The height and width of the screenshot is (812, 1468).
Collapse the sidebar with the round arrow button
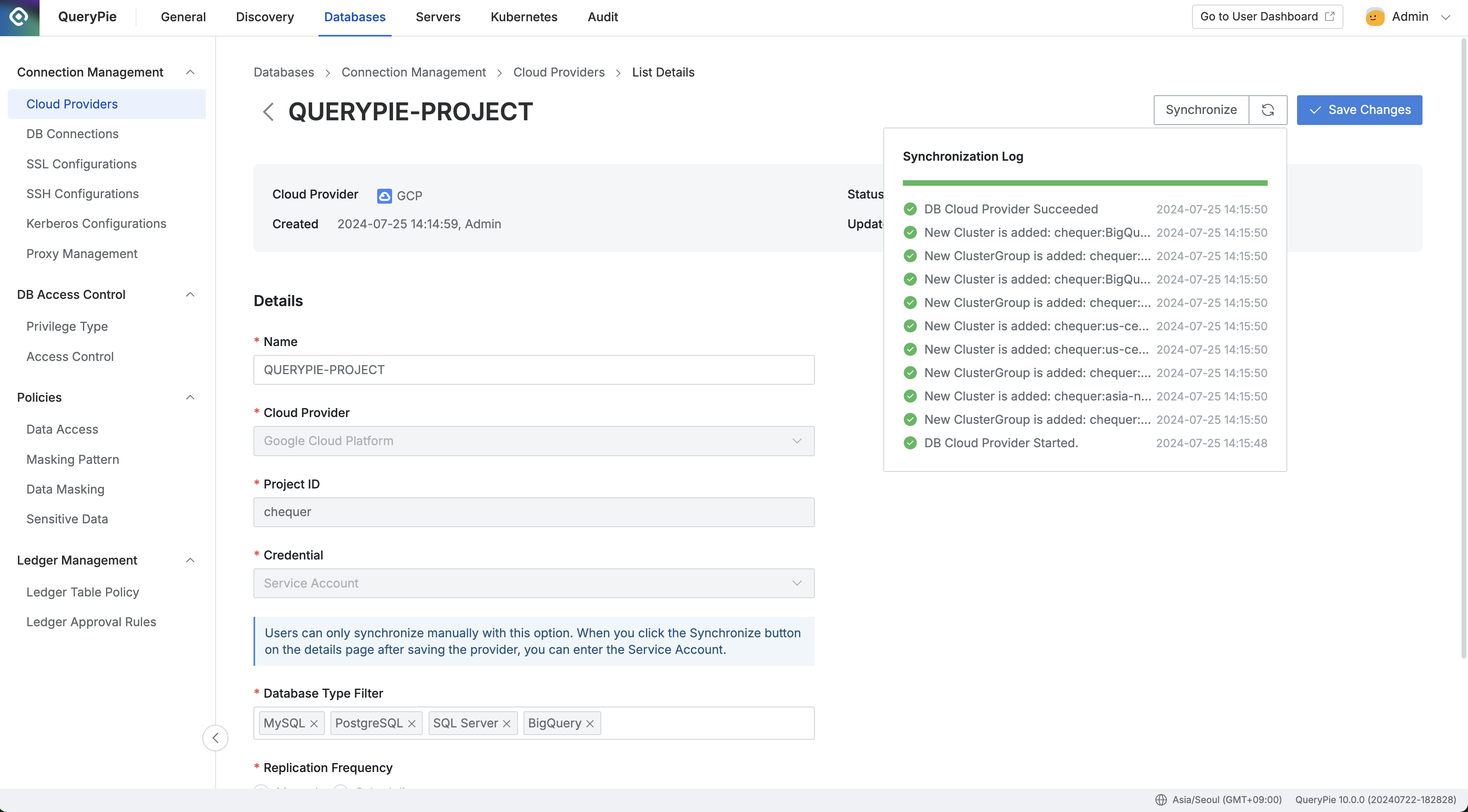[215, 738]
